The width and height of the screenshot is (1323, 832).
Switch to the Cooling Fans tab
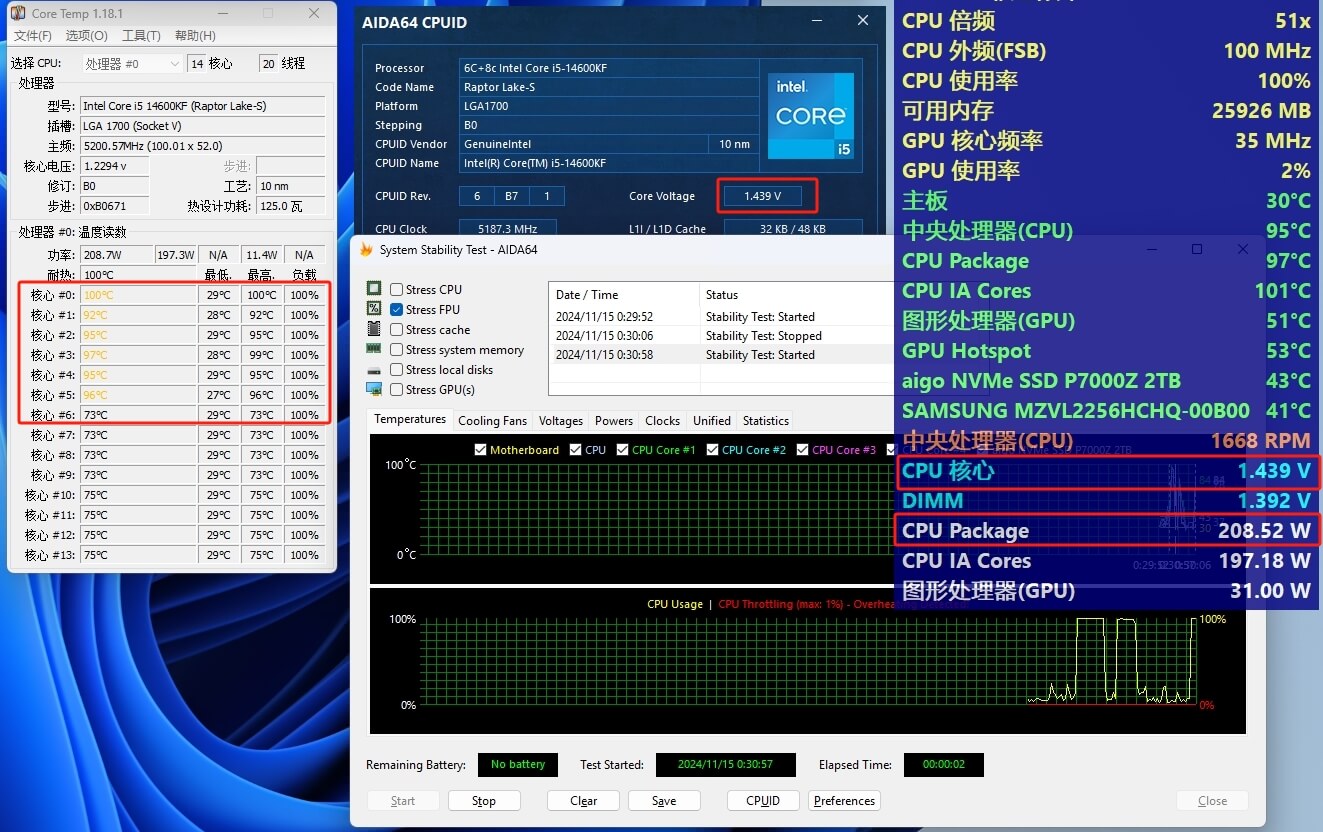click(x=492, y=421)
